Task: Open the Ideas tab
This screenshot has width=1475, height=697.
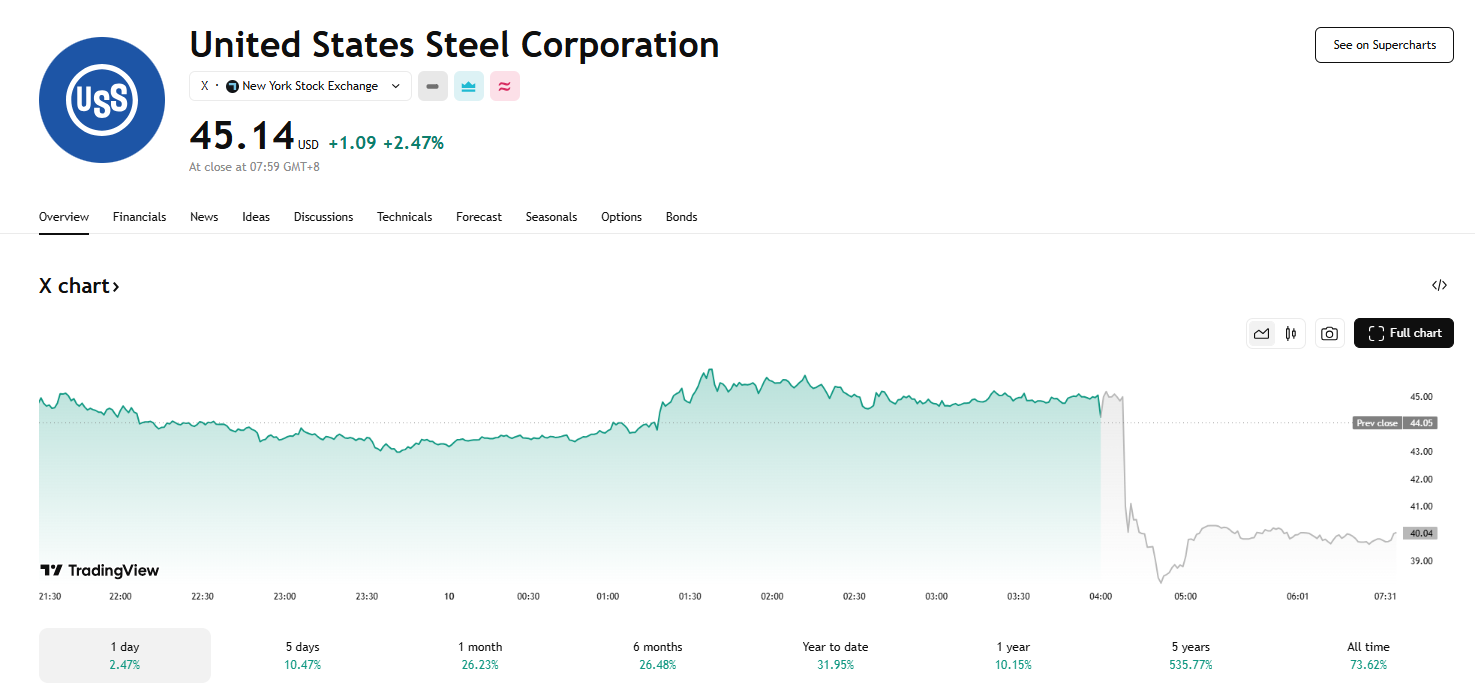Action: (x=256, y=217)
